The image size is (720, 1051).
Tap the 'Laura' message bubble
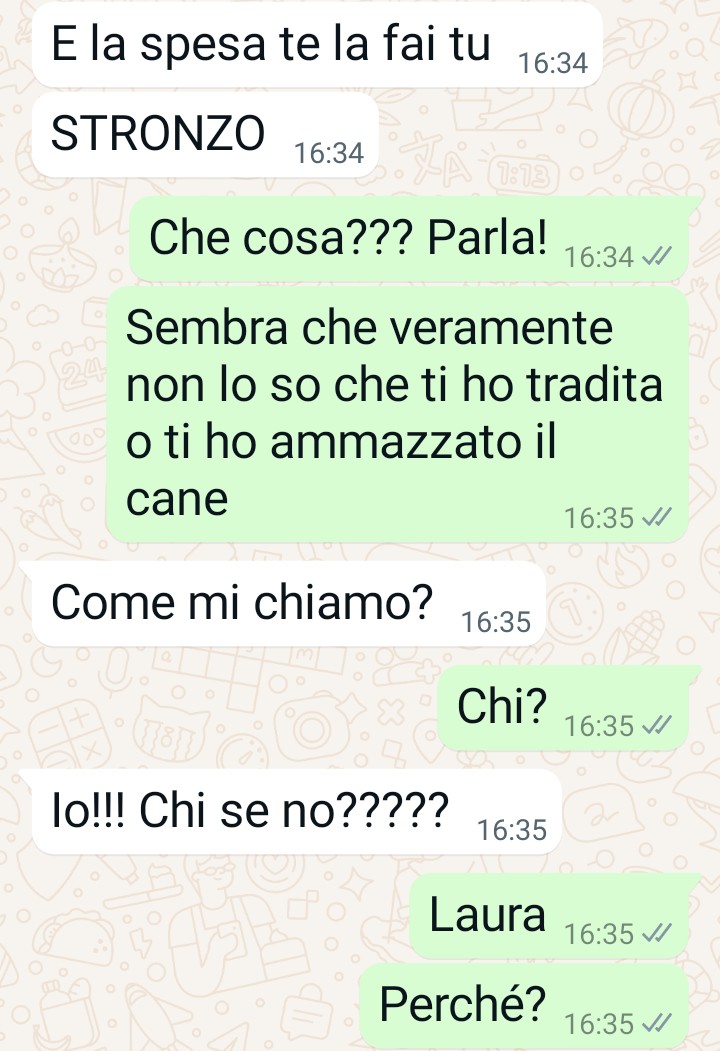point(549,916)
